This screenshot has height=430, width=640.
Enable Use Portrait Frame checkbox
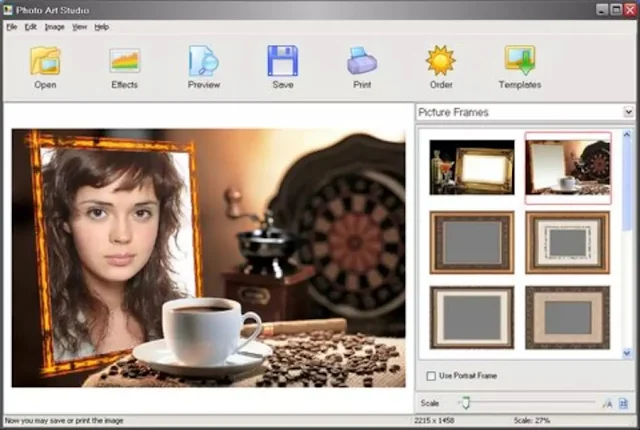tap(431, 376)
